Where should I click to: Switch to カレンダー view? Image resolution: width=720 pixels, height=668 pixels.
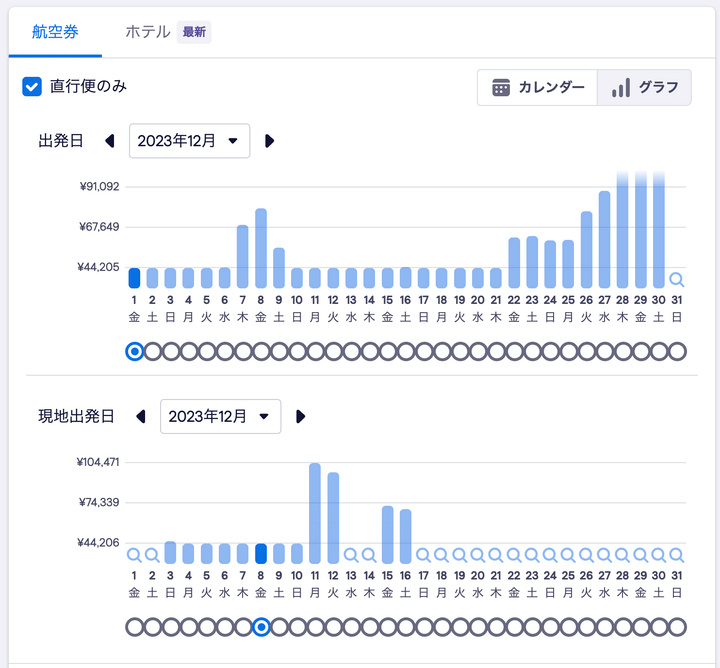(537, 87)
